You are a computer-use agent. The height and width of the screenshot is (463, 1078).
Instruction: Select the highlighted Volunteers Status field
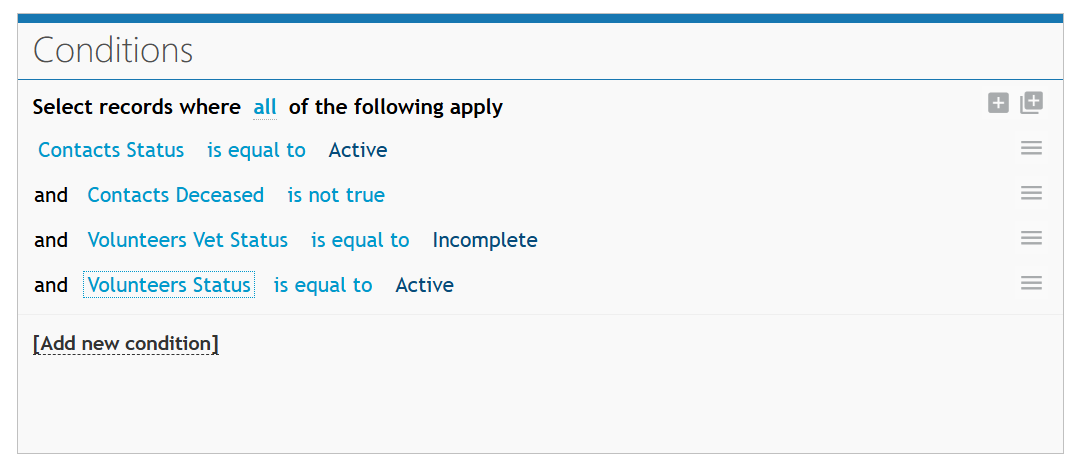pyautogui.click(x=169, y=285)
